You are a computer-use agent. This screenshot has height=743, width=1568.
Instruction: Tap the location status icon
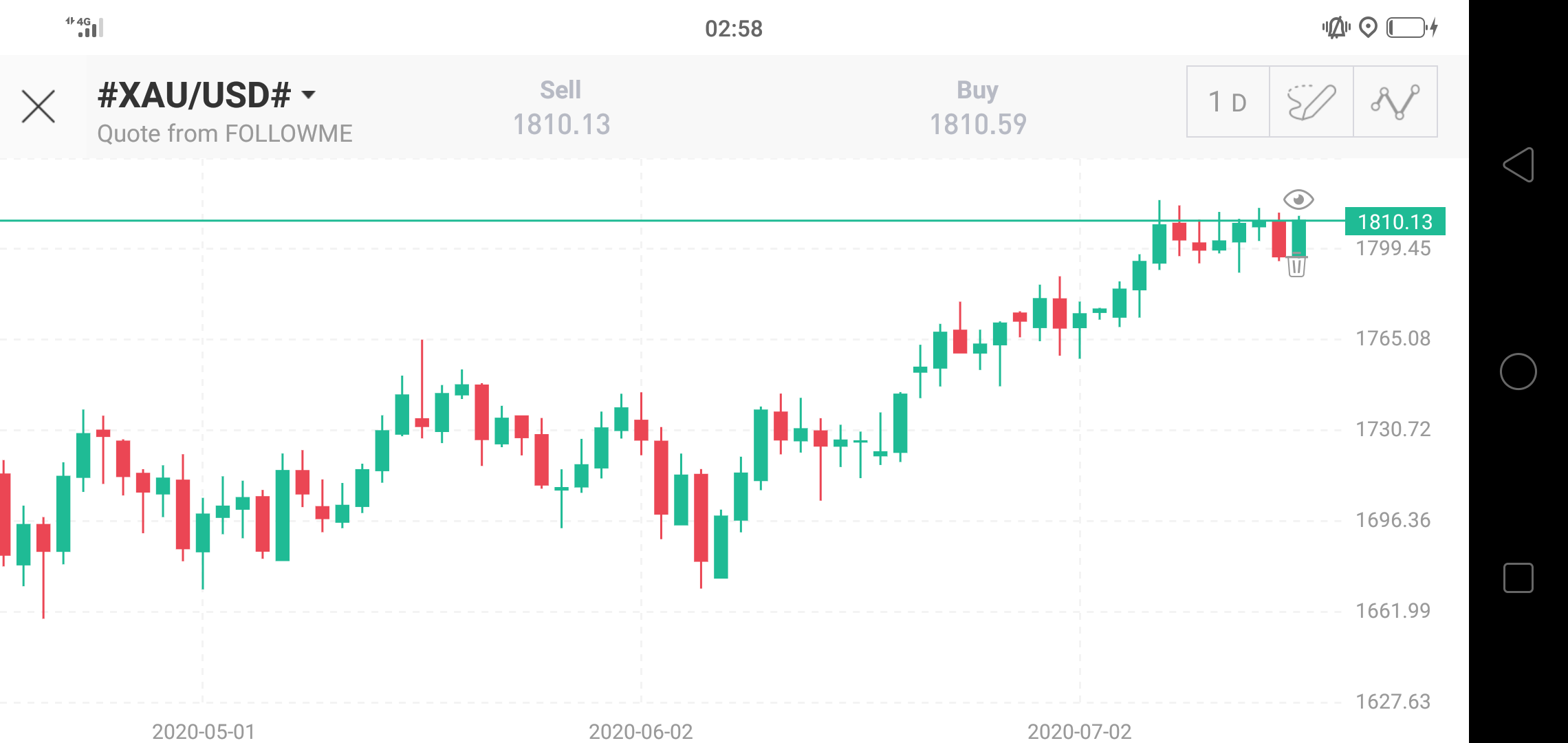pos(1368,28)
